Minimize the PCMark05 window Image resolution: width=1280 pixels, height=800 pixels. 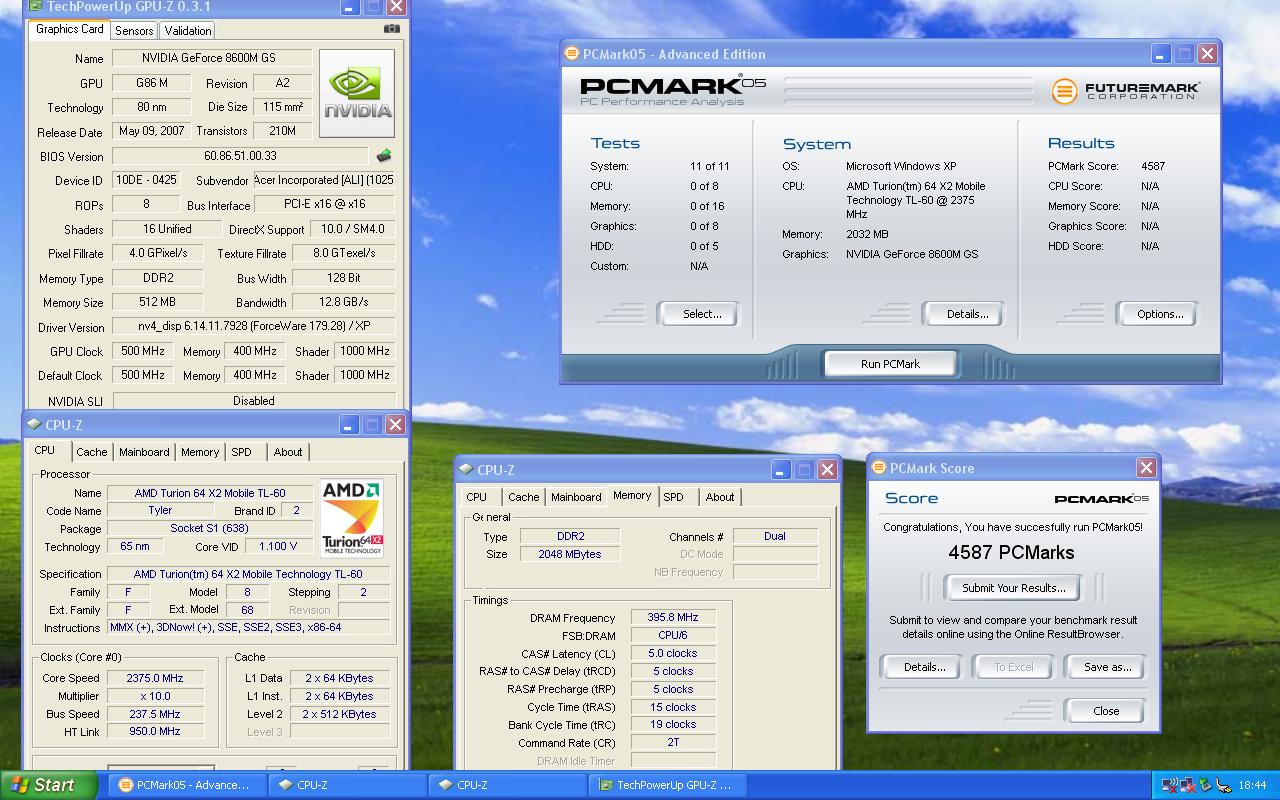click(1161, 54)
